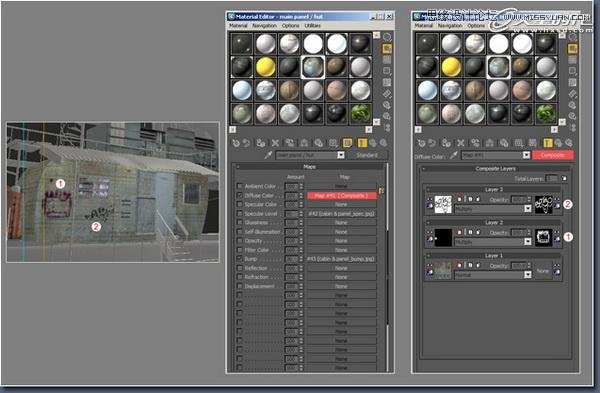Open map name dropdown in right editor
Screen dimensions: 600x393
[527, 155]
